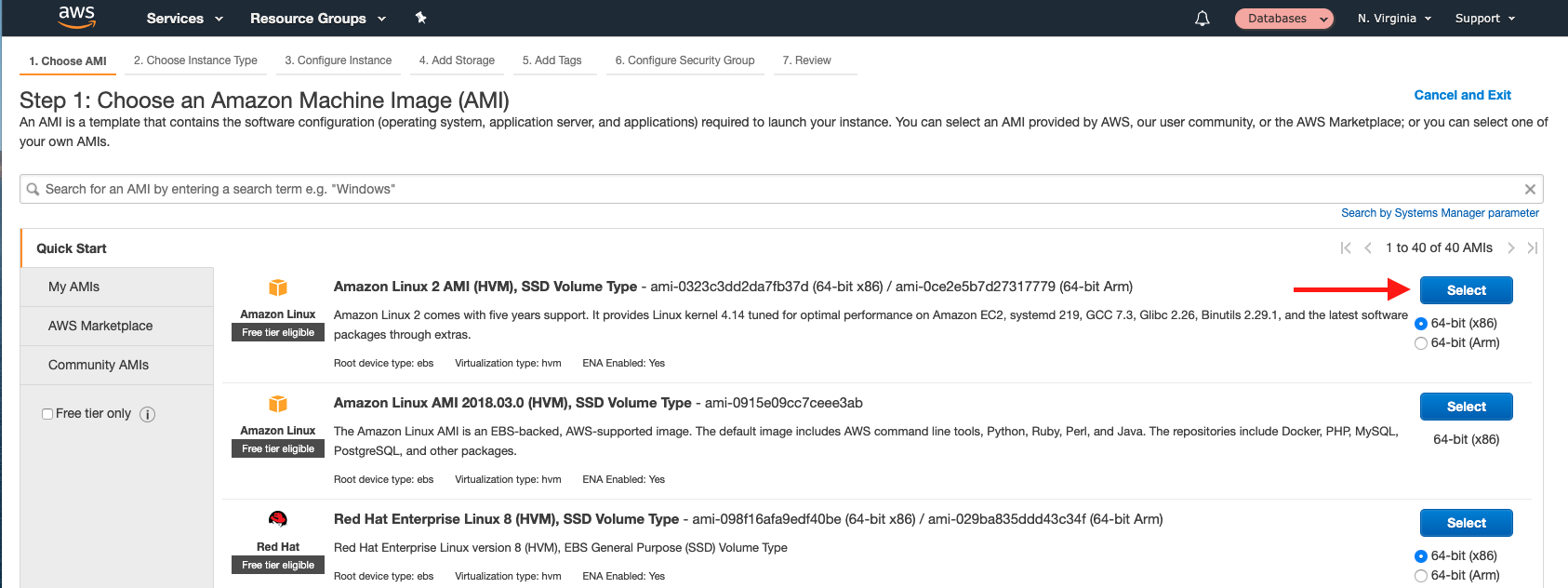
Task: Open the AWS Marketplace category
Action: point(117,326)
